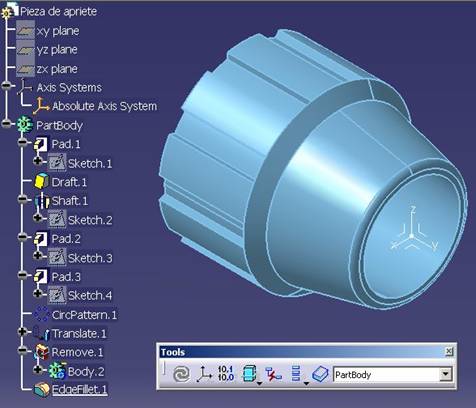Collapse the Pad.3 node
The image size is (476, 408).
click(x=22, y=275)
